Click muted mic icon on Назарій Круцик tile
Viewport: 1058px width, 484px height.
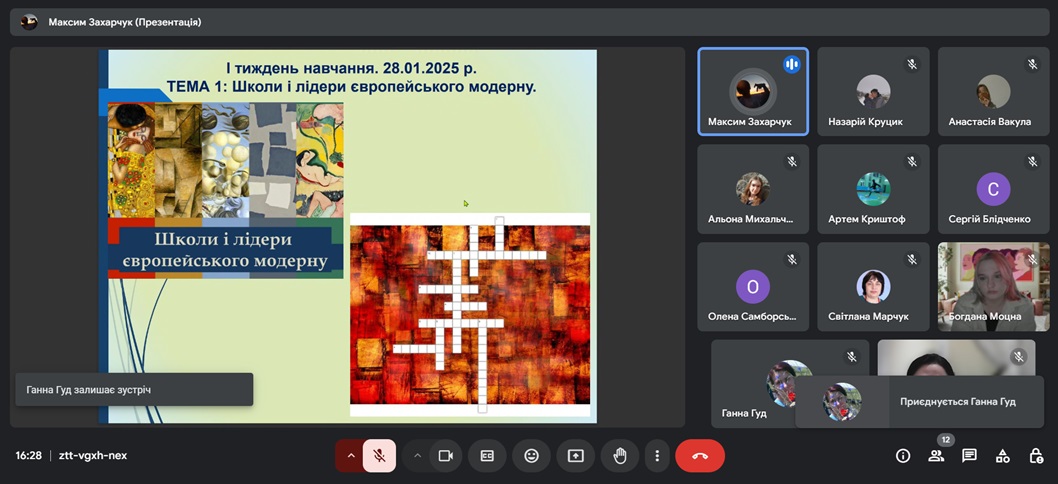(912, 64)
